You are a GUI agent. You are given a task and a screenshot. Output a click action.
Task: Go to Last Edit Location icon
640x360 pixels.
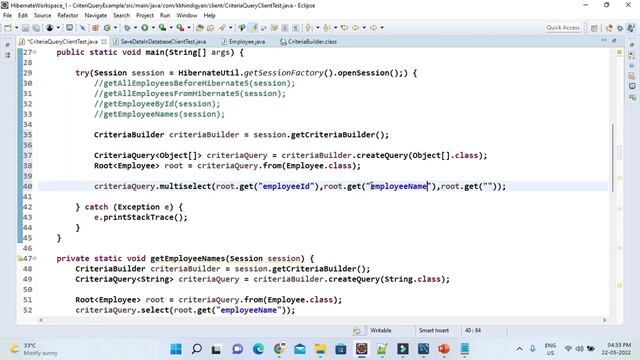click(x=345, y=28)
